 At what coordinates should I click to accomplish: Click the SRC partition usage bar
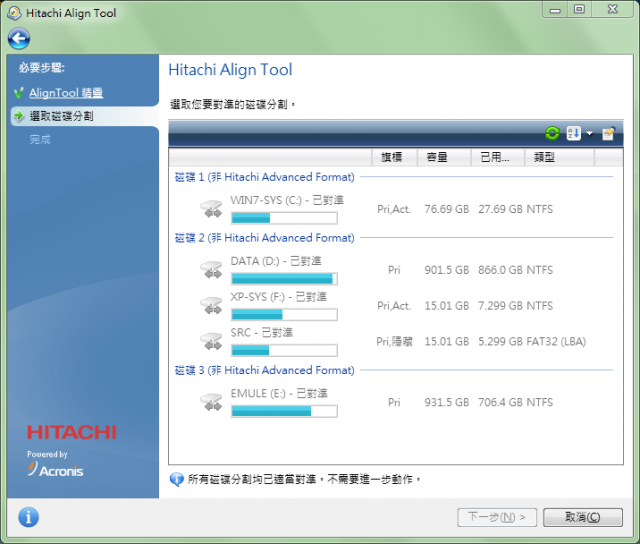[x=284, y=350]
